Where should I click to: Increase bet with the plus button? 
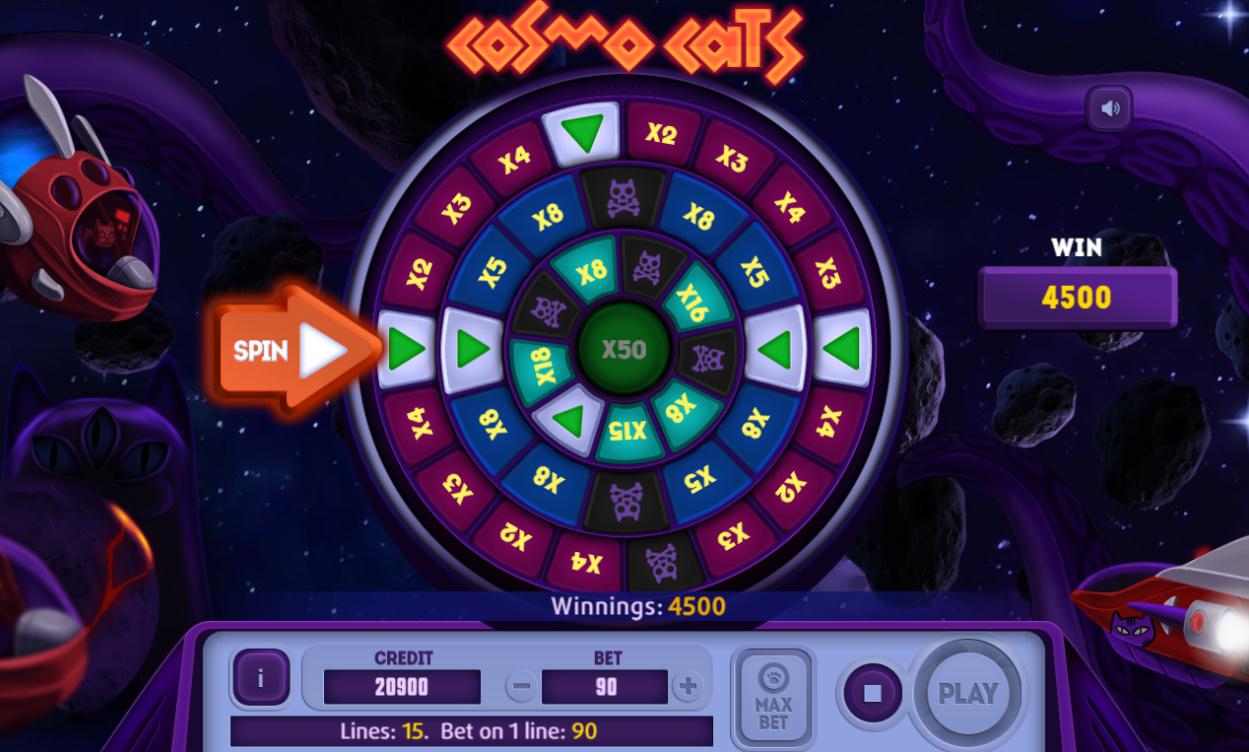[687, 687]
